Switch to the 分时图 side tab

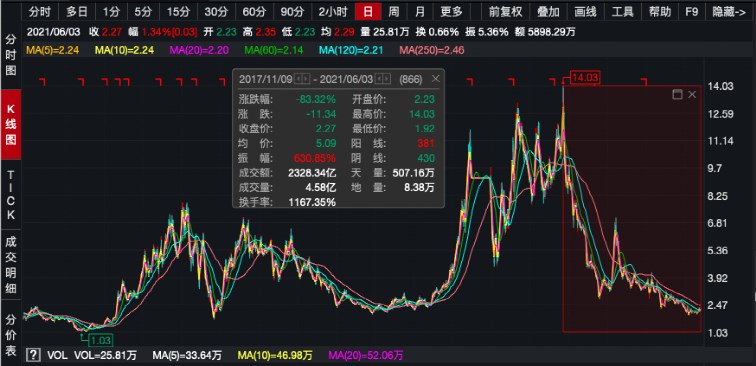11,55
